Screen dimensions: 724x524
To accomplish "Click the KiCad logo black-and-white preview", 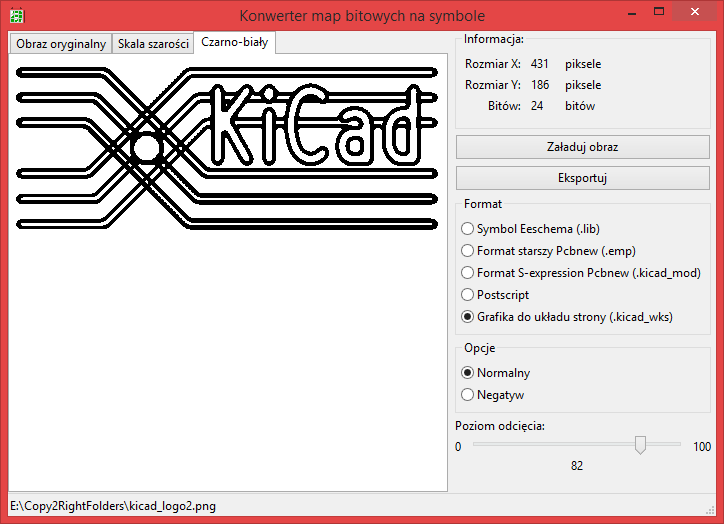I will 227,148.
